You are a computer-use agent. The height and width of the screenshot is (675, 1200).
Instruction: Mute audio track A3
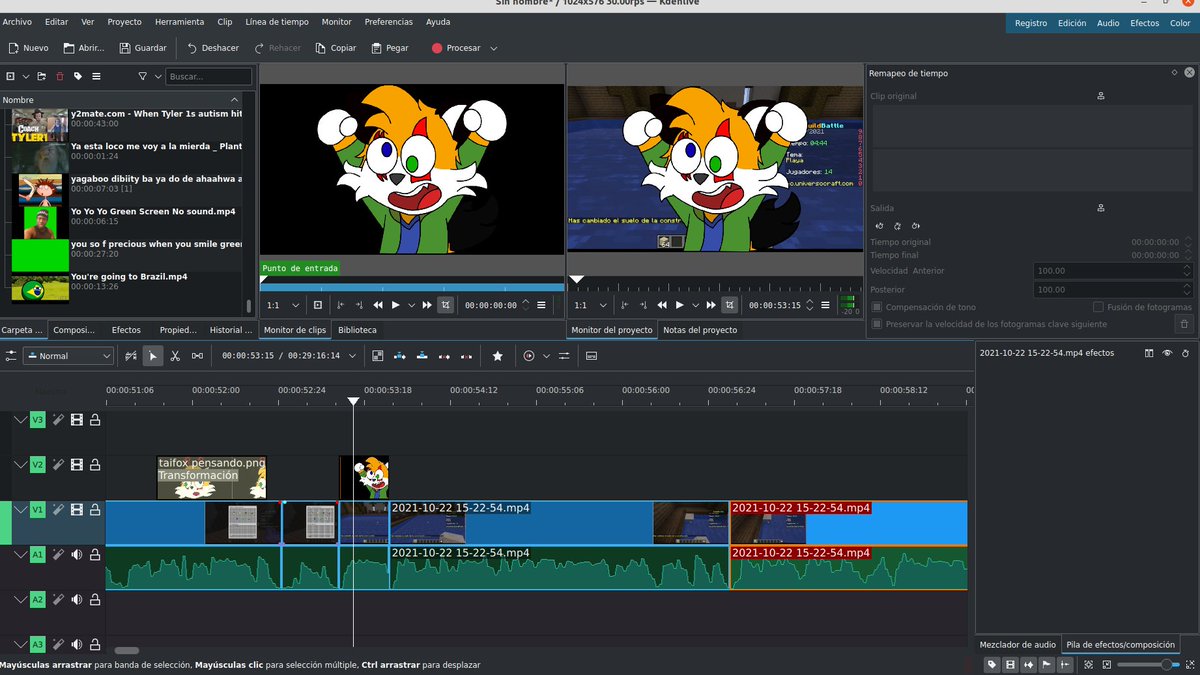point(76,644)
